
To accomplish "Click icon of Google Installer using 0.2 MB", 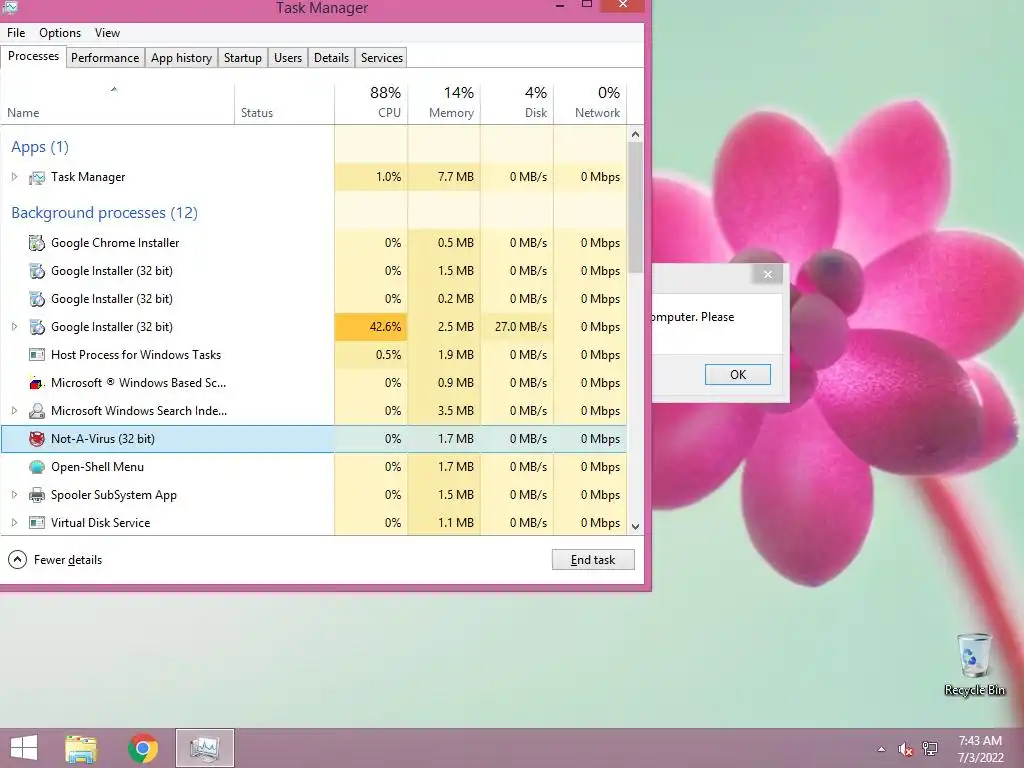I will [37, 299].
